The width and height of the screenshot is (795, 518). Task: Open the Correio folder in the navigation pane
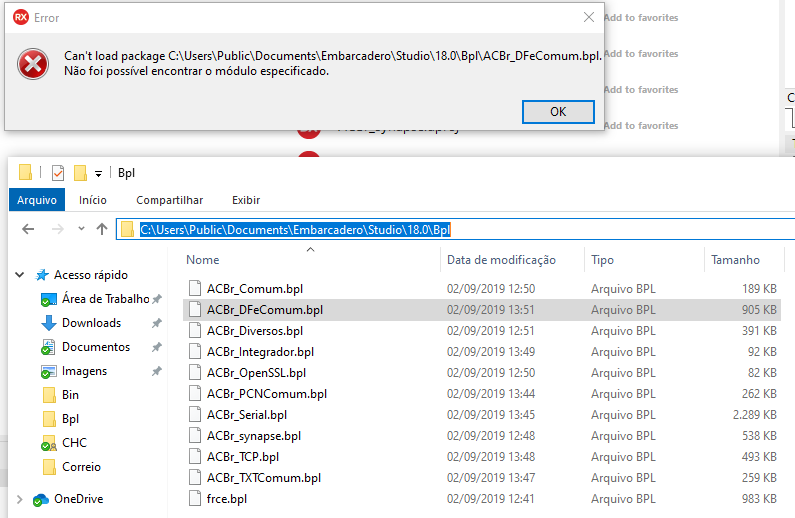click(81, 467)
